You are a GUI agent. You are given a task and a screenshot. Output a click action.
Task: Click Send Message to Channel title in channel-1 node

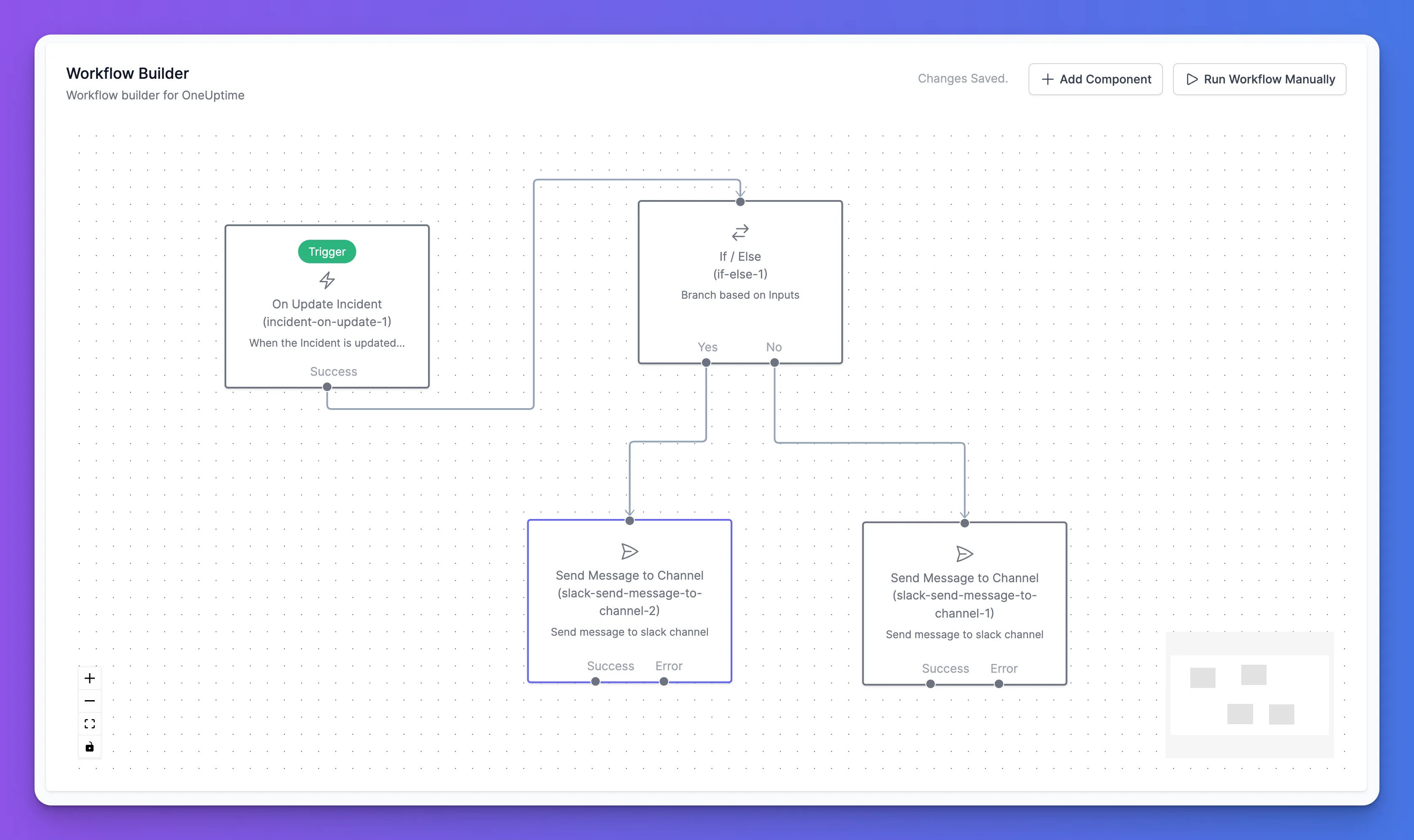point(964,578)
